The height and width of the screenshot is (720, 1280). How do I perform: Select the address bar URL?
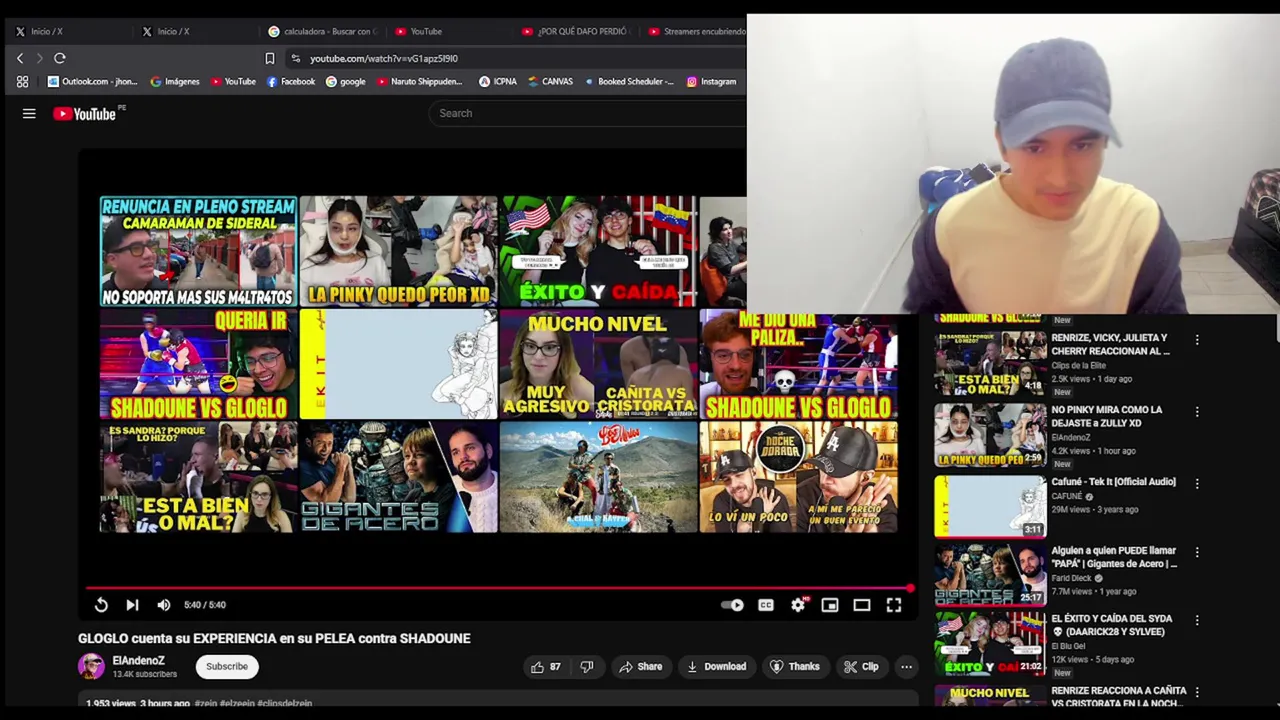tap(384, 59)
